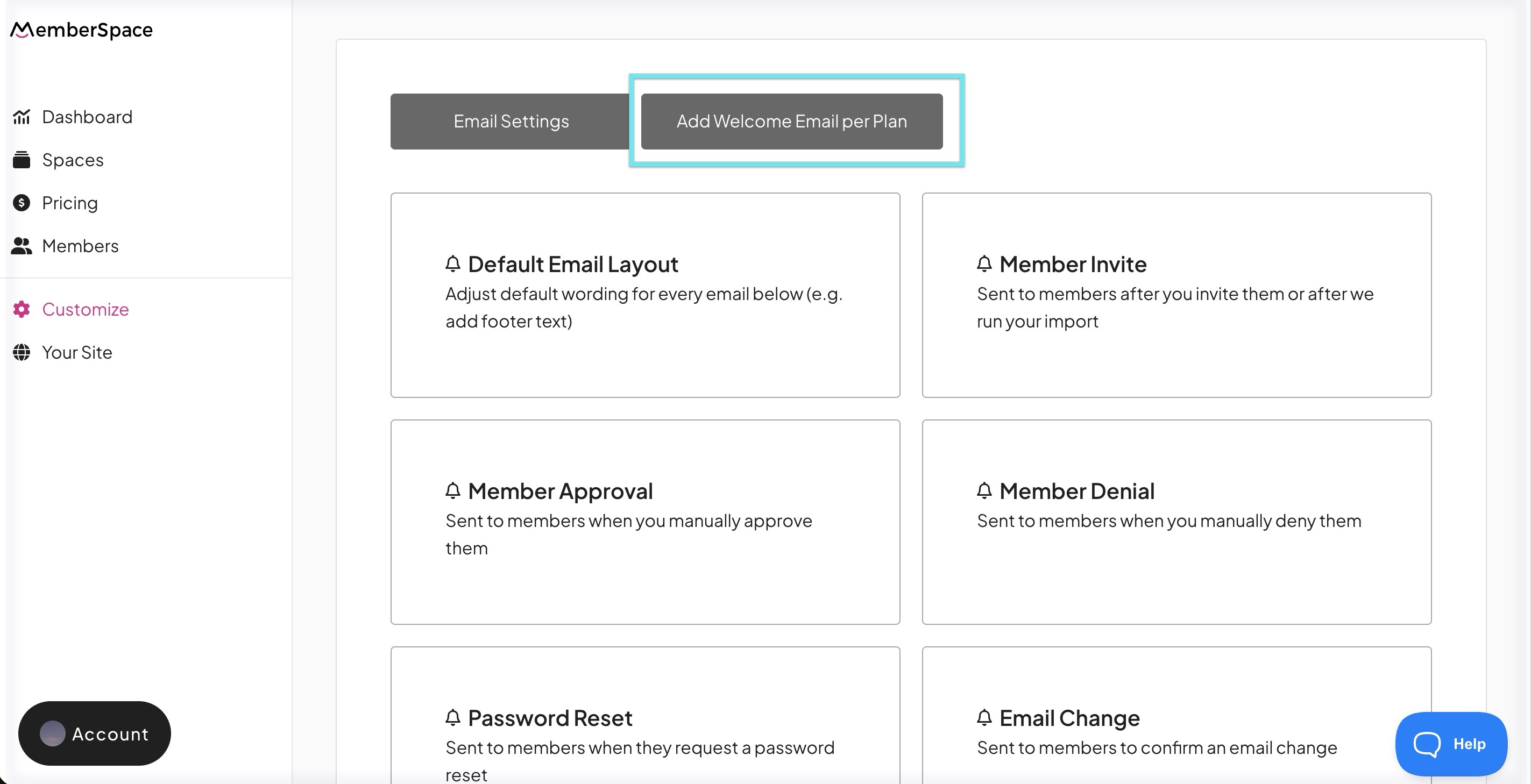Screen dimensions: 1531x784
Task: Click the Your Site globe icon
Action: coord(22,352)
